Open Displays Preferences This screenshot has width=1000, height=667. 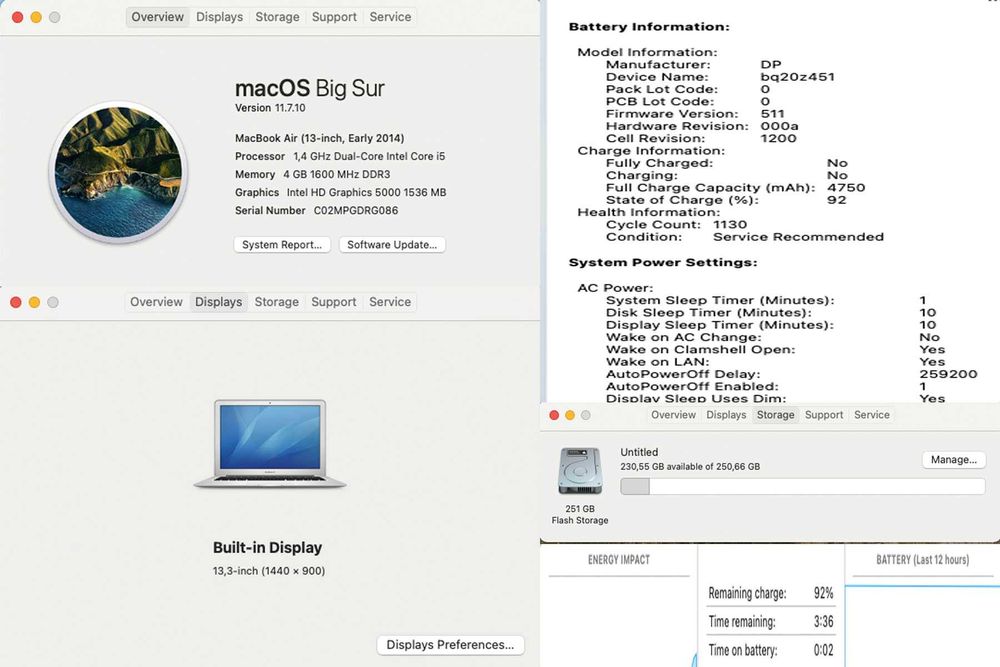click(x=450, y=645)
